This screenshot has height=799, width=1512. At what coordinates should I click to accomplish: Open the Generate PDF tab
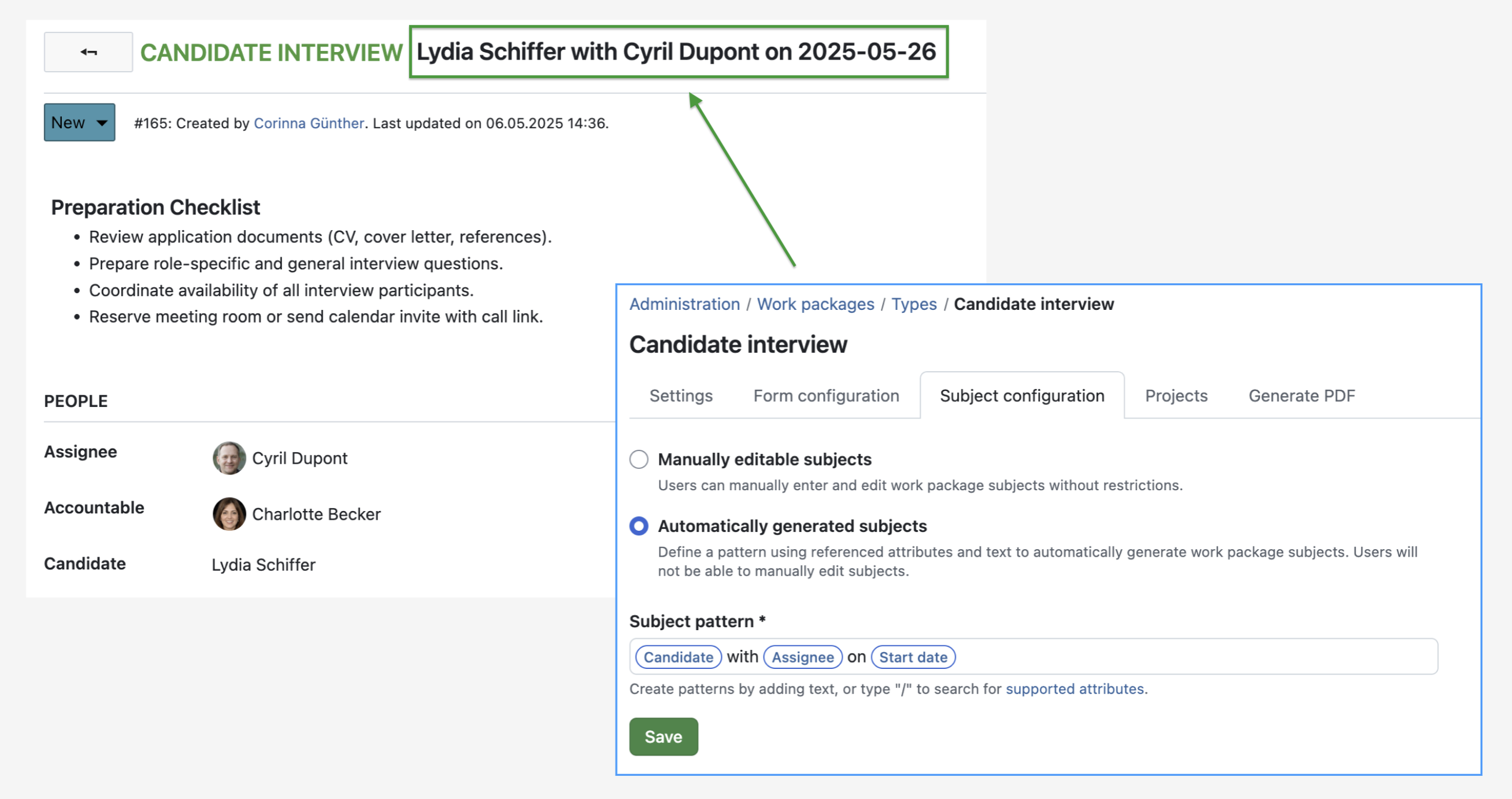(1302, 395)
